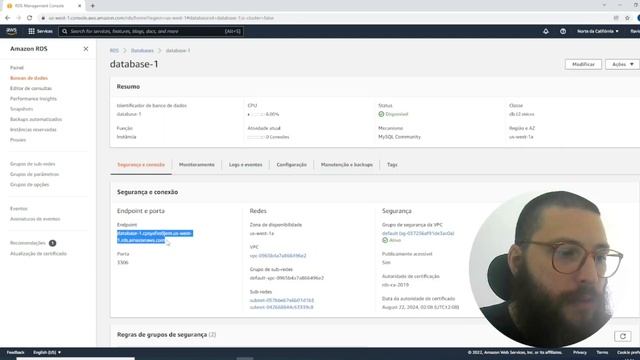Screen dimensions: 640x360
Task: Click the second subnet link under Sub-redes
Action: (x=282, y=307)
